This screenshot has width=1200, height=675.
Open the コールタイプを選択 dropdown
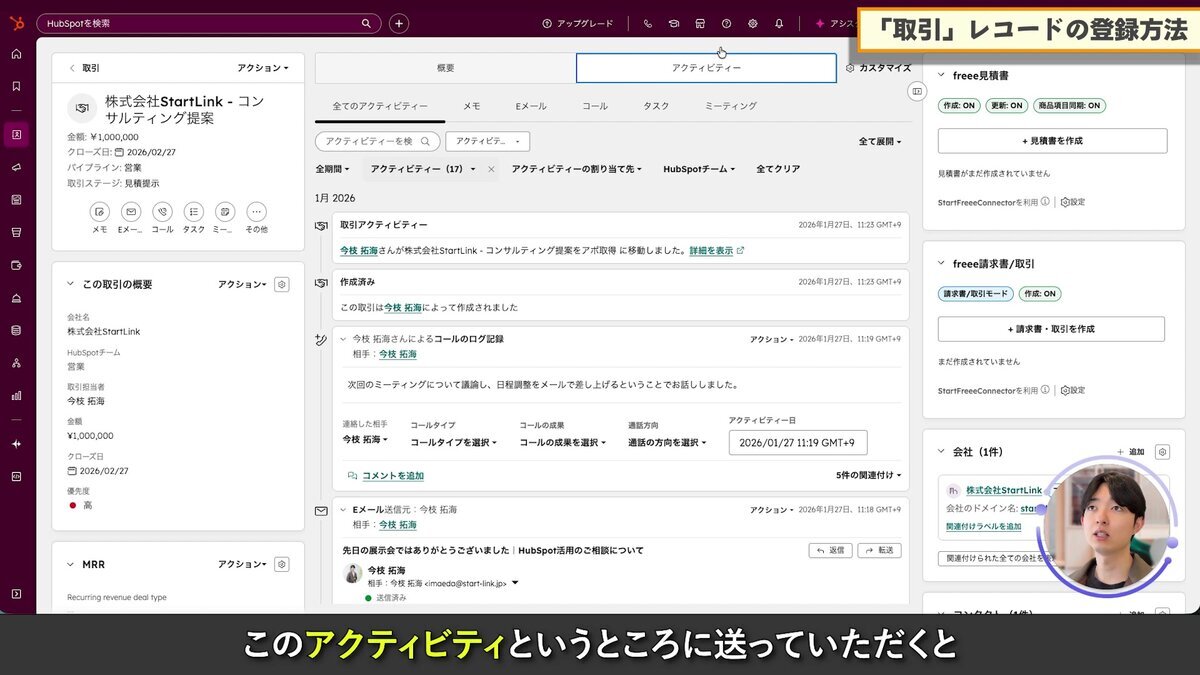[x=453, y=442]
